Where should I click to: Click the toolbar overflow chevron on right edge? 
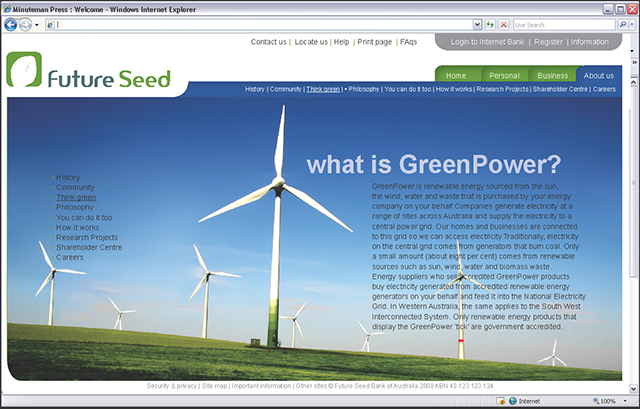[634, 62]
